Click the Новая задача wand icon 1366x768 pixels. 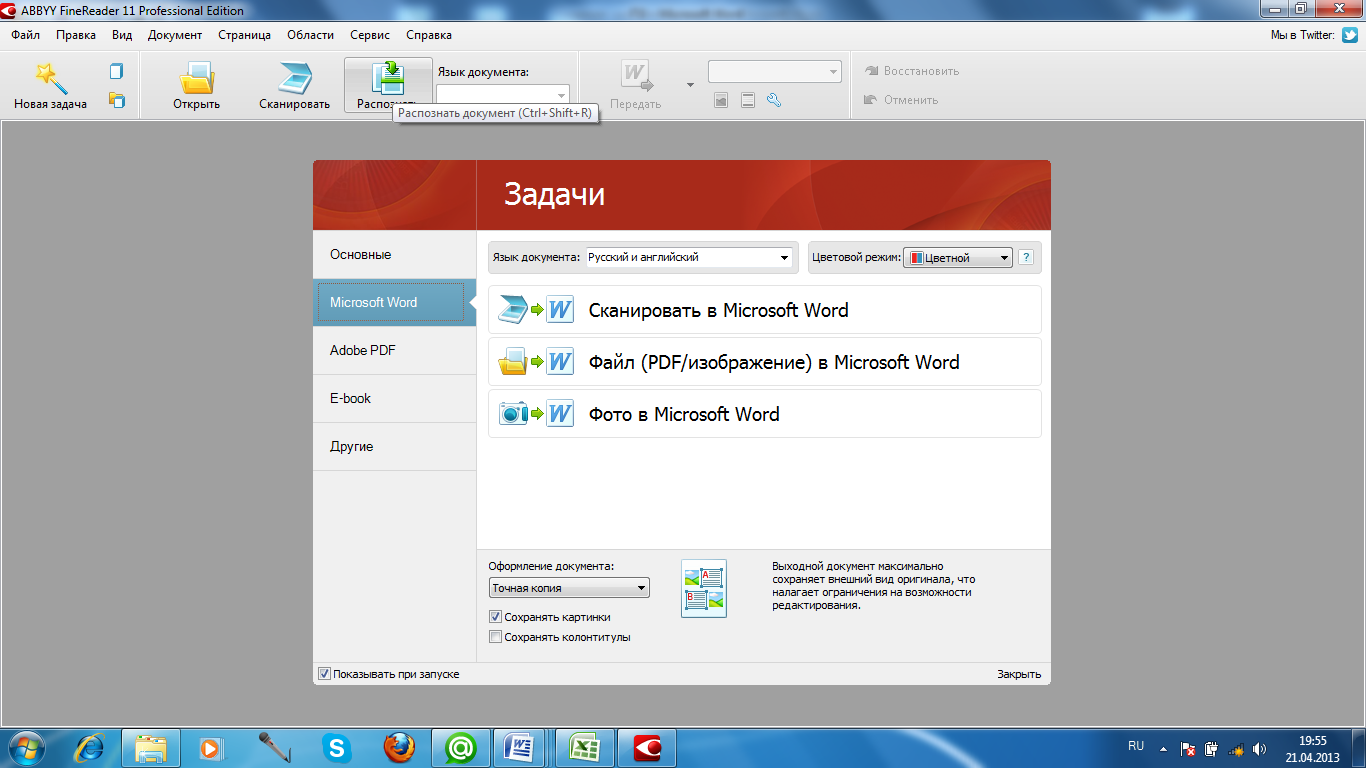(50, 78)
